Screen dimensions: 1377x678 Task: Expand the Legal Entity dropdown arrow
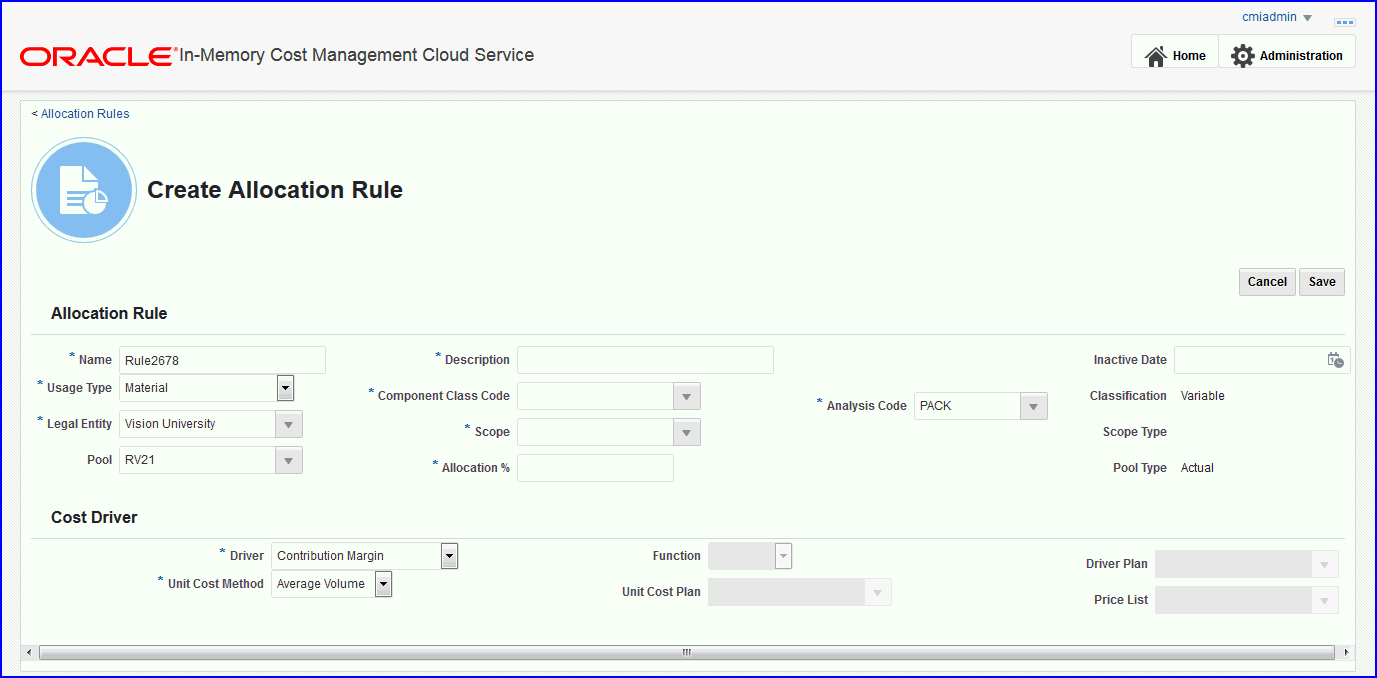(288, 424)
